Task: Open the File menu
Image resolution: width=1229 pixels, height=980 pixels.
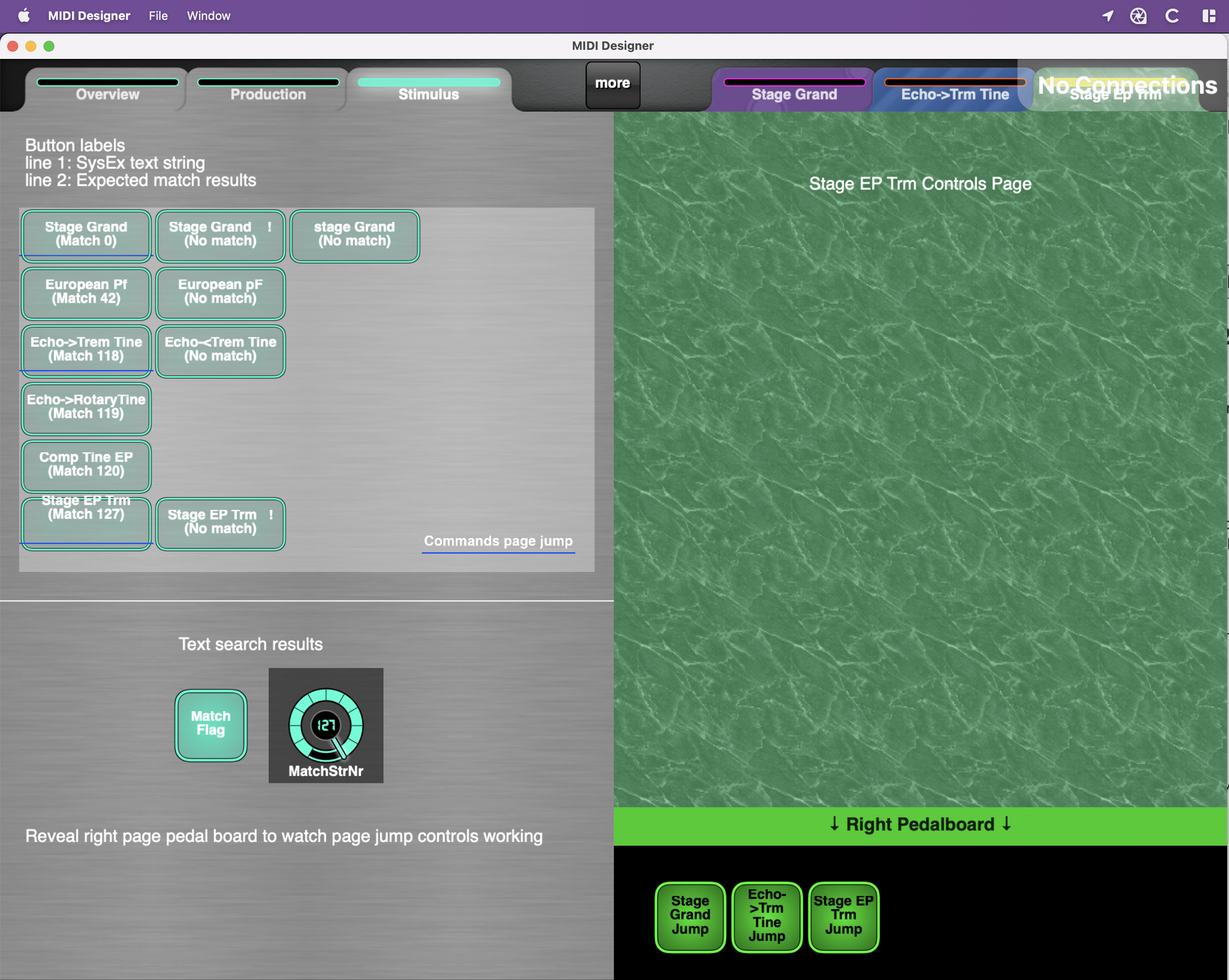Action: point(159,15)
